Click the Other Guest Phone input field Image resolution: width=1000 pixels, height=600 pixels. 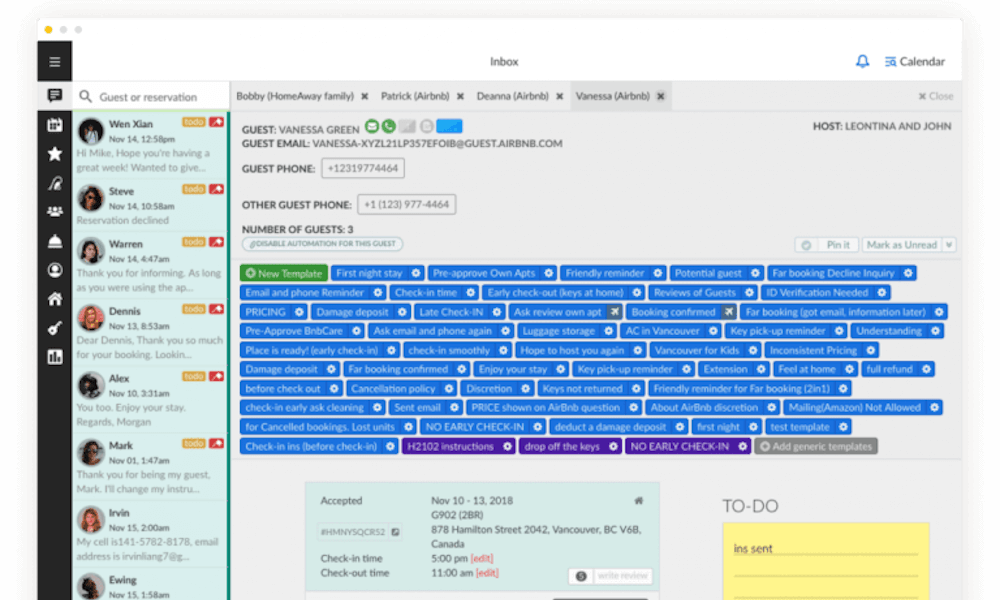(x=406, y=205)
